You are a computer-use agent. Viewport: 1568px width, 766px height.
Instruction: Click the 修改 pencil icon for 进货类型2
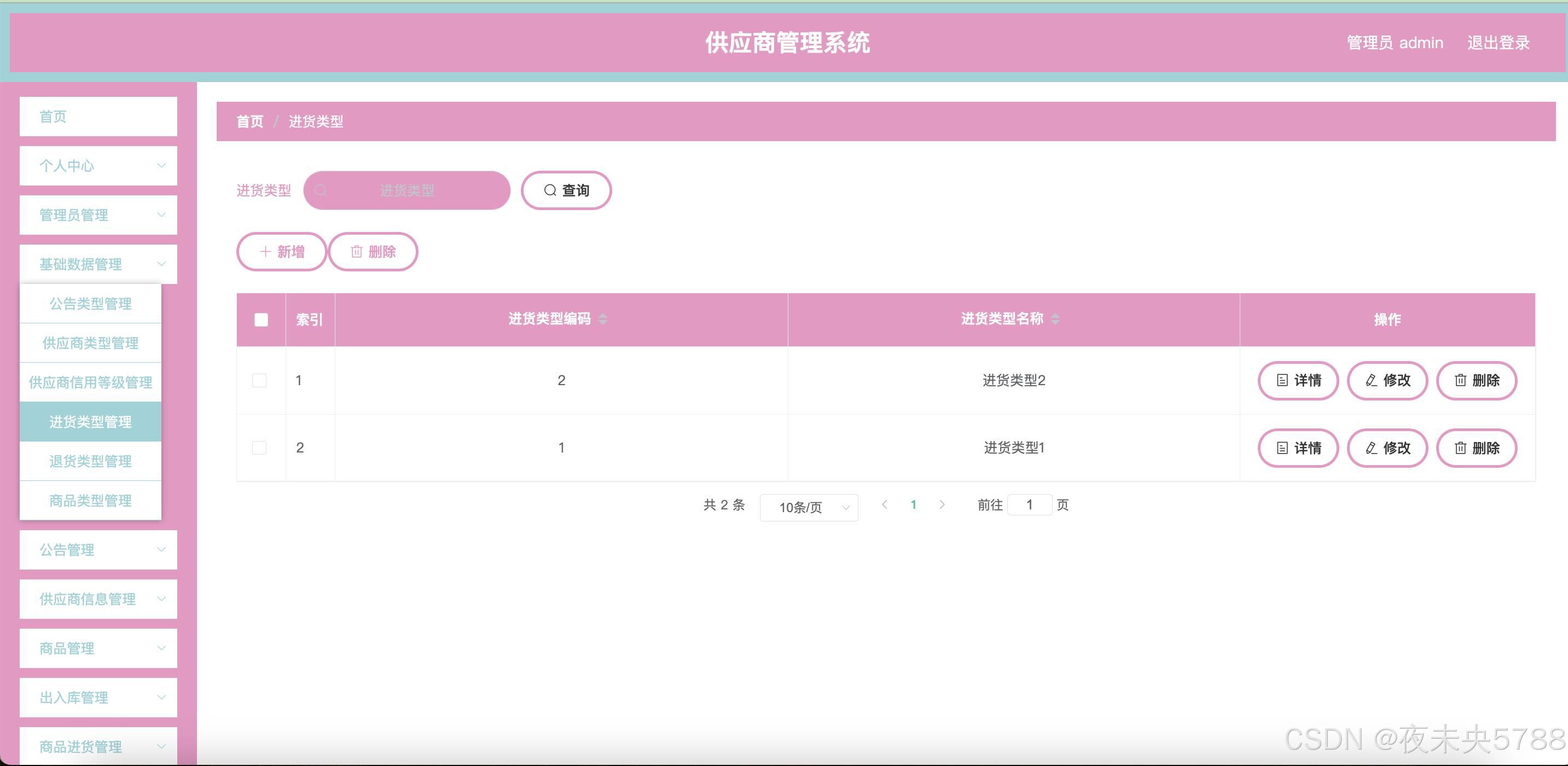tap(1371, 381)
